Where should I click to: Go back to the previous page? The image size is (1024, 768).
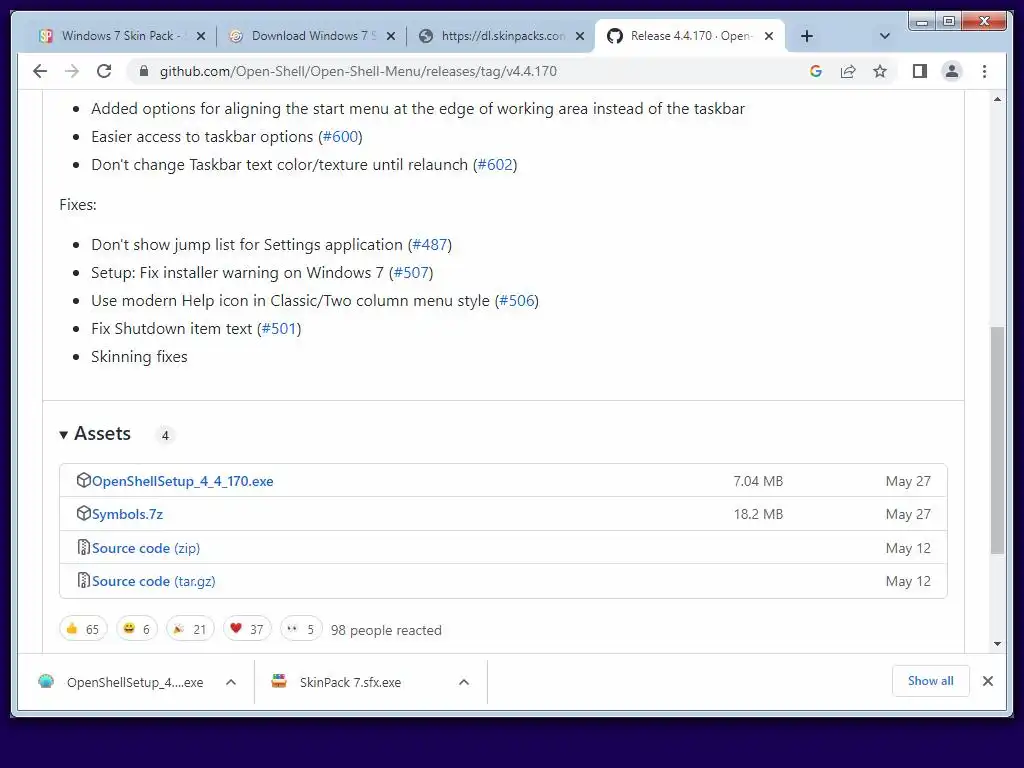coord(40,71)
